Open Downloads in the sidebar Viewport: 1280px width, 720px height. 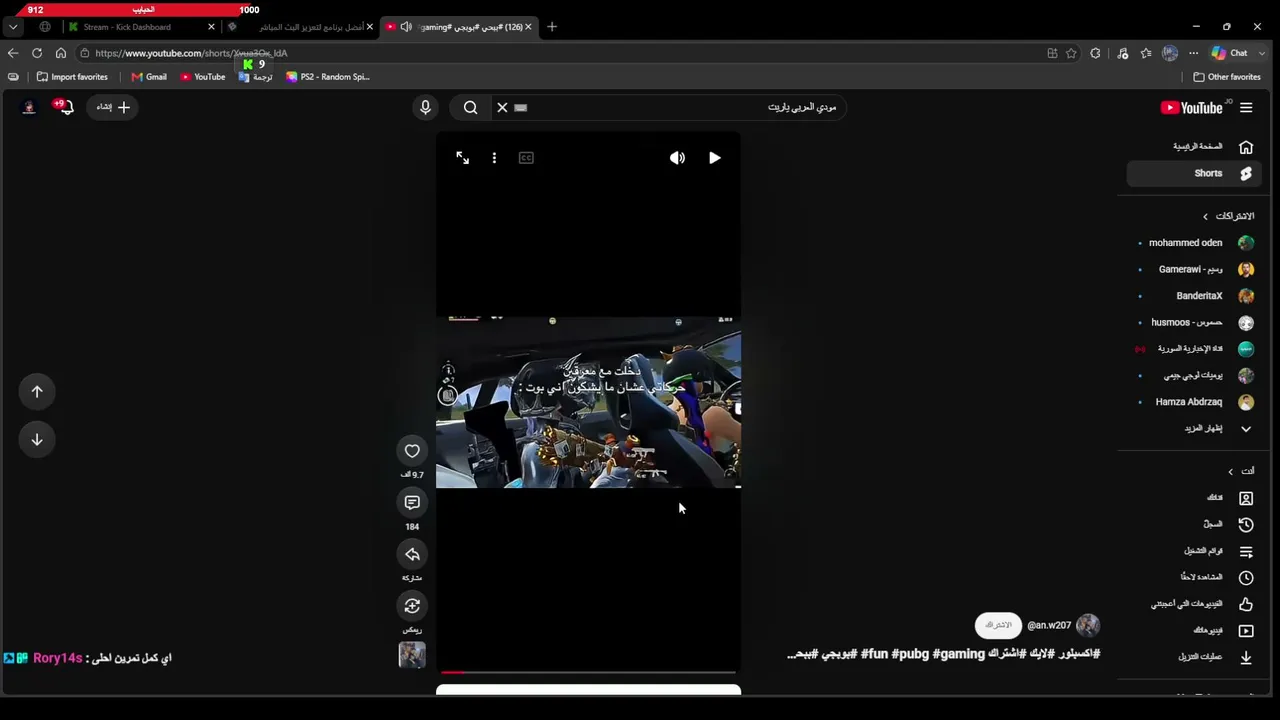(x=1194, y=657)
